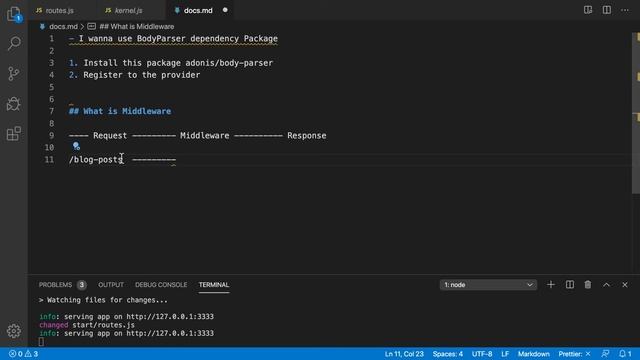The width and height of the screenshot is (640, 360).
Task: Change indentation via 'Spaces: 4'
Action: click(448, 354)
